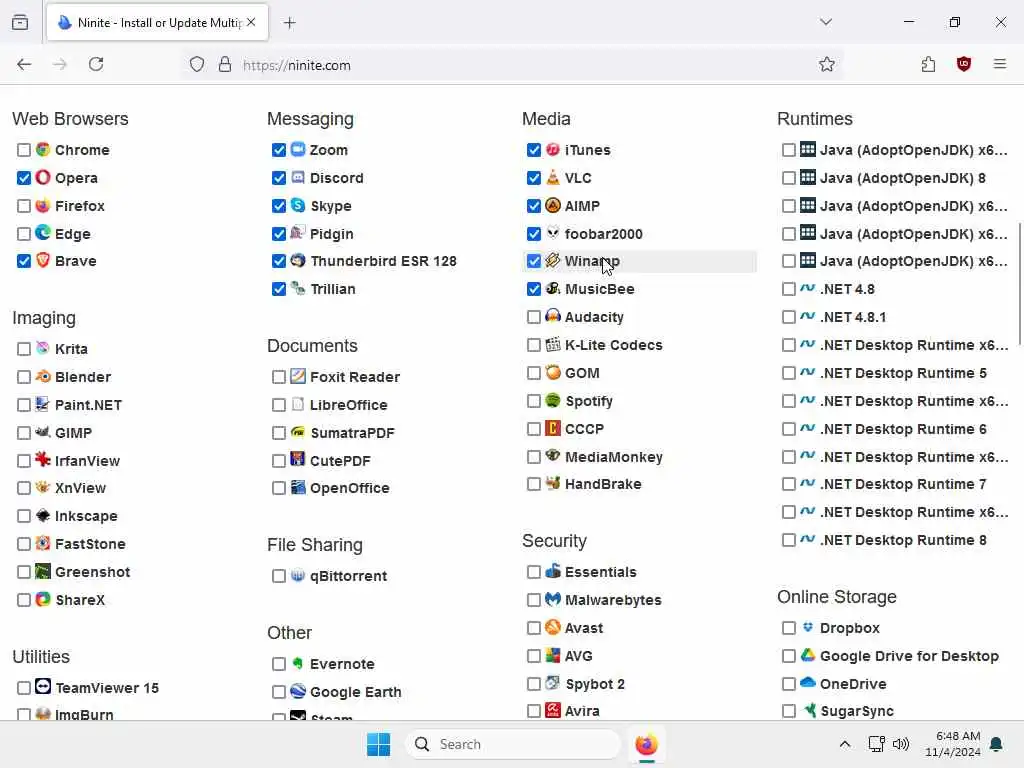1024x768 pixels.
Task: Enable the .NET 4.8.1 checkbox
Action: click(789, 317)
